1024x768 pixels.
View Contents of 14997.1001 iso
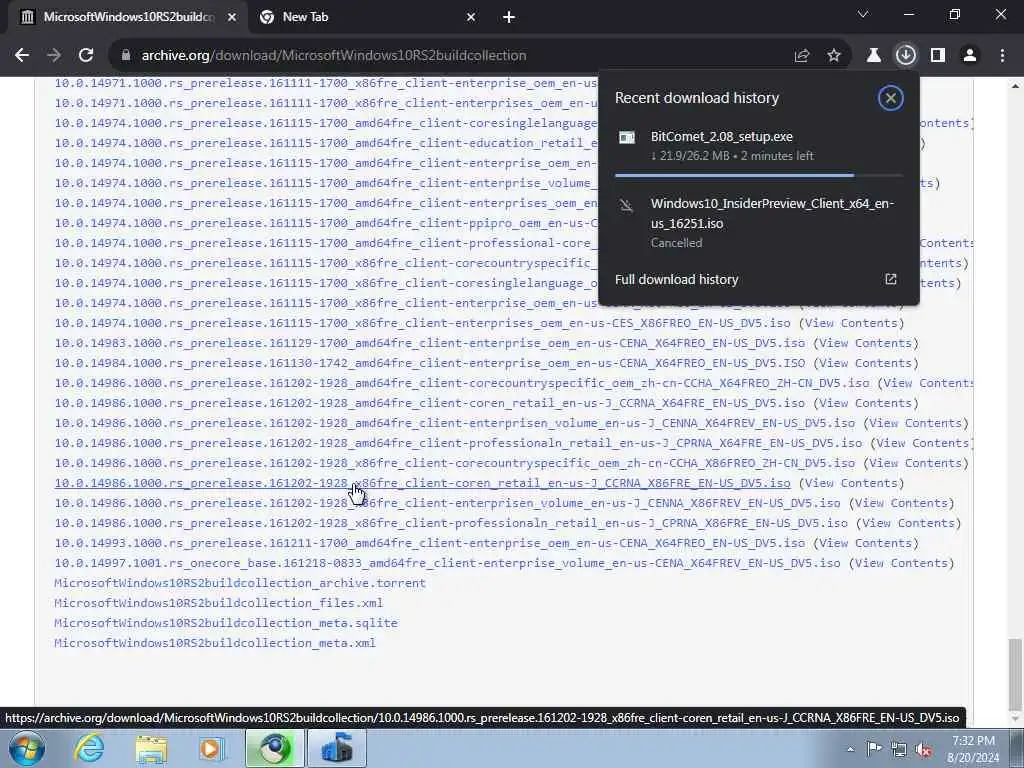(x=901, y=563)
